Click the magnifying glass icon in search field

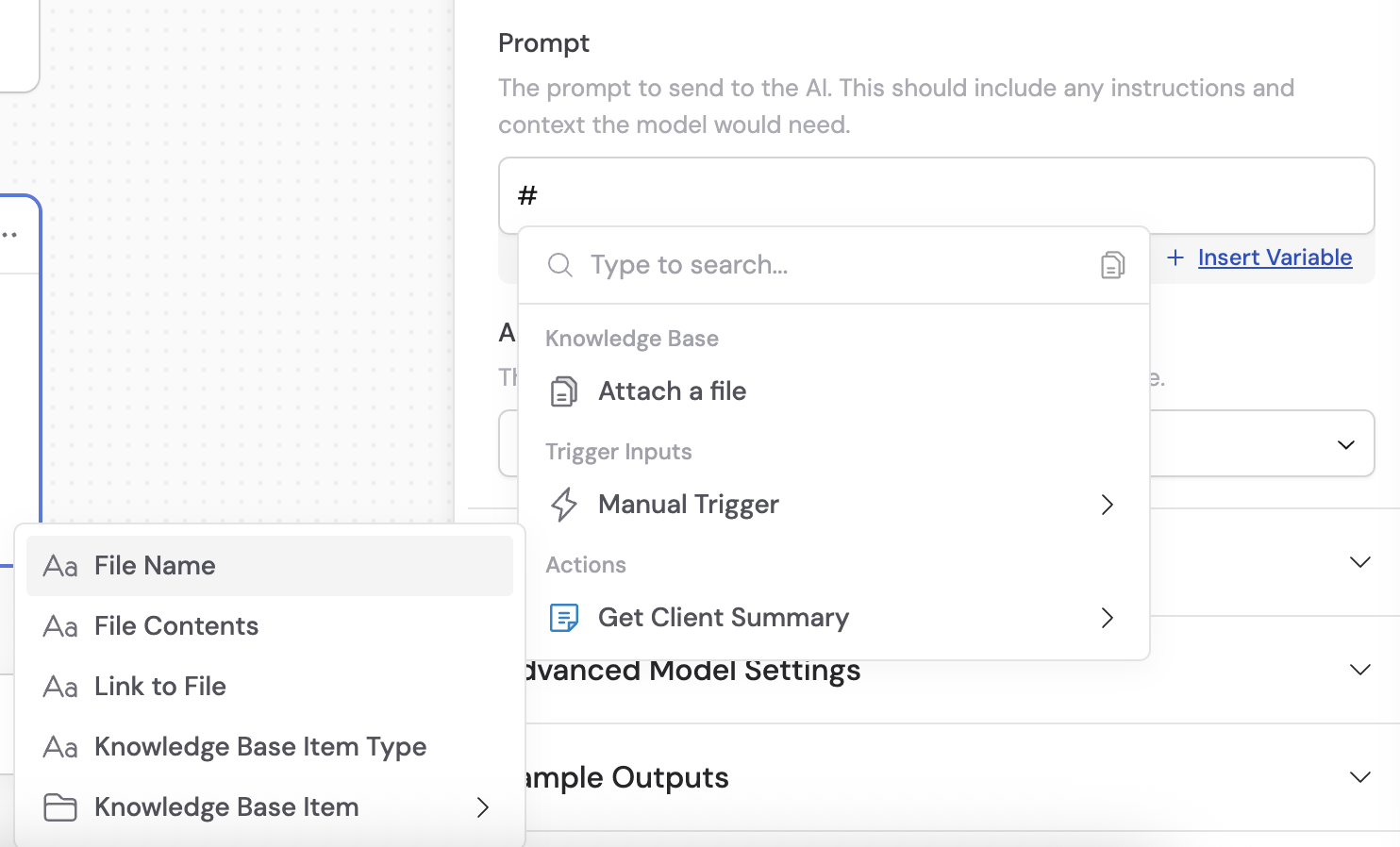click(560, 265)
